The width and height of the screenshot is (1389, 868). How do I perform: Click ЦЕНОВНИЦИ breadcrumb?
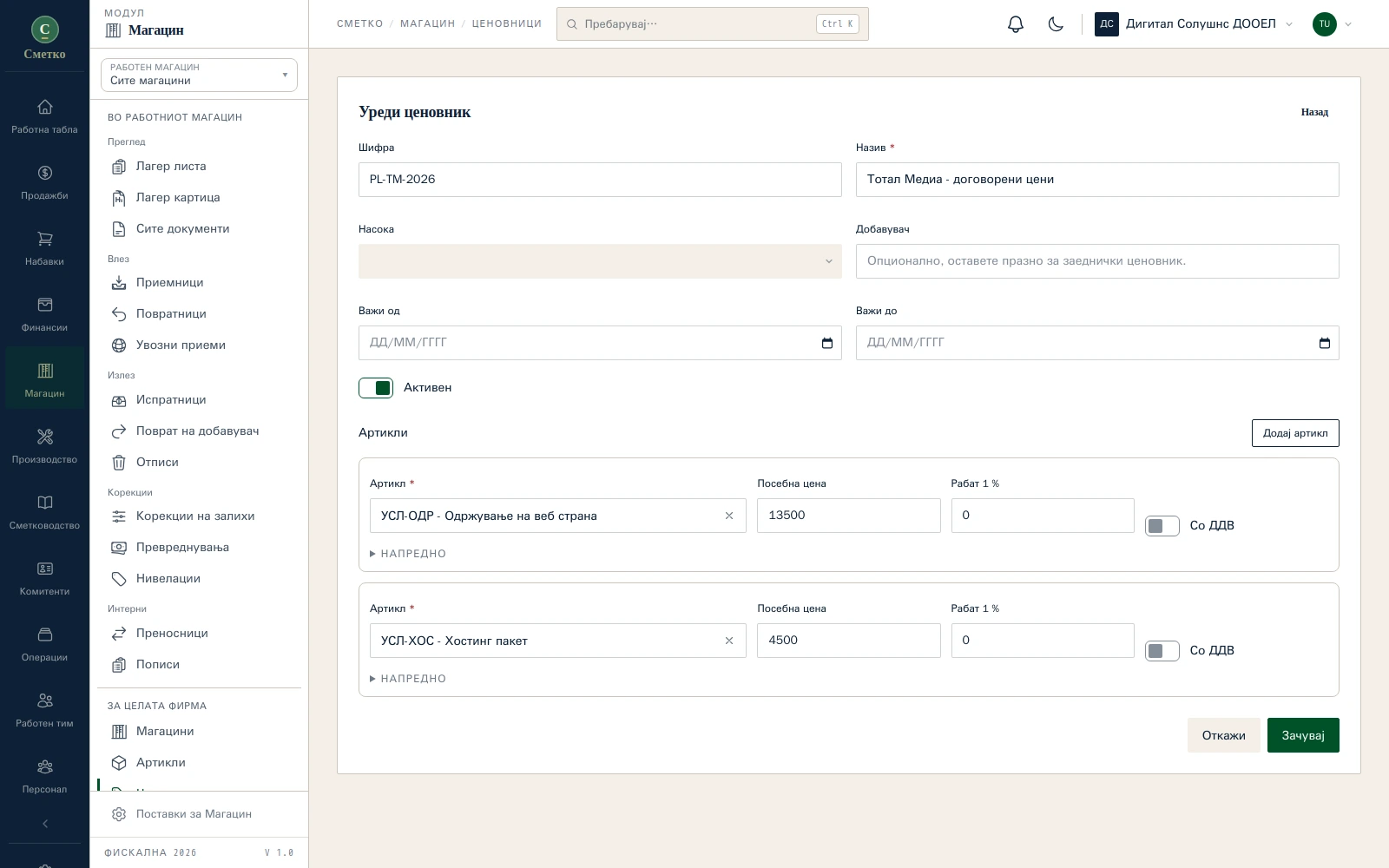tap(507, 24)
